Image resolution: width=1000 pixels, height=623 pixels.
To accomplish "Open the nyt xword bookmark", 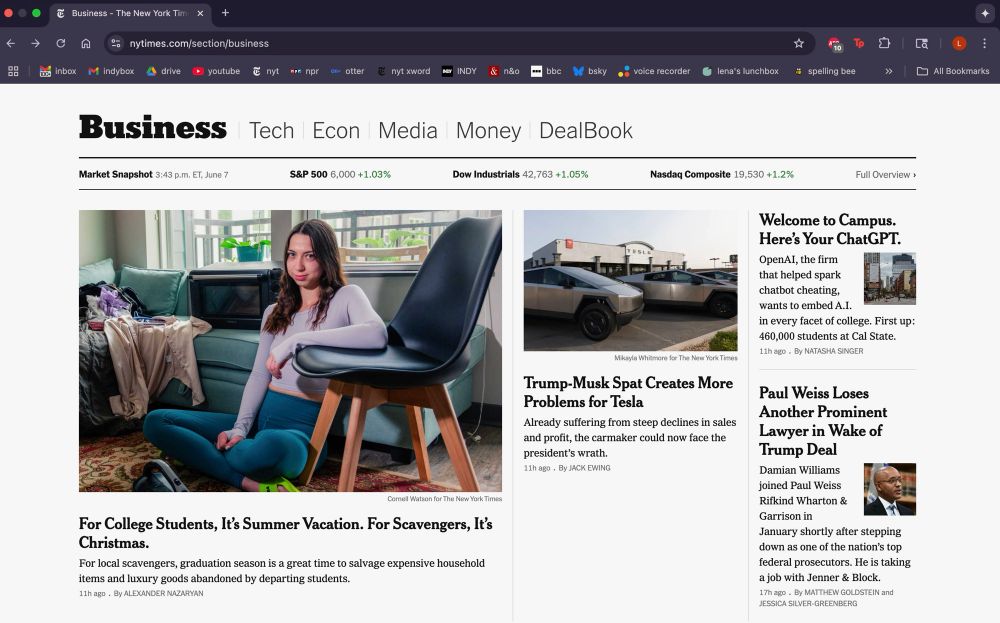I will (404, 71).
